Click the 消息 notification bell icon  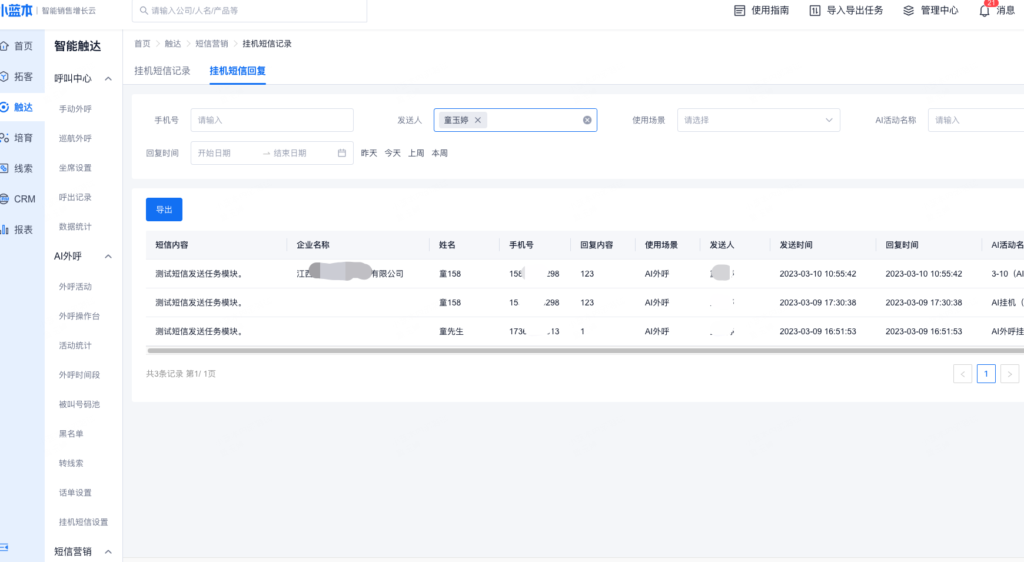(984, 11)
